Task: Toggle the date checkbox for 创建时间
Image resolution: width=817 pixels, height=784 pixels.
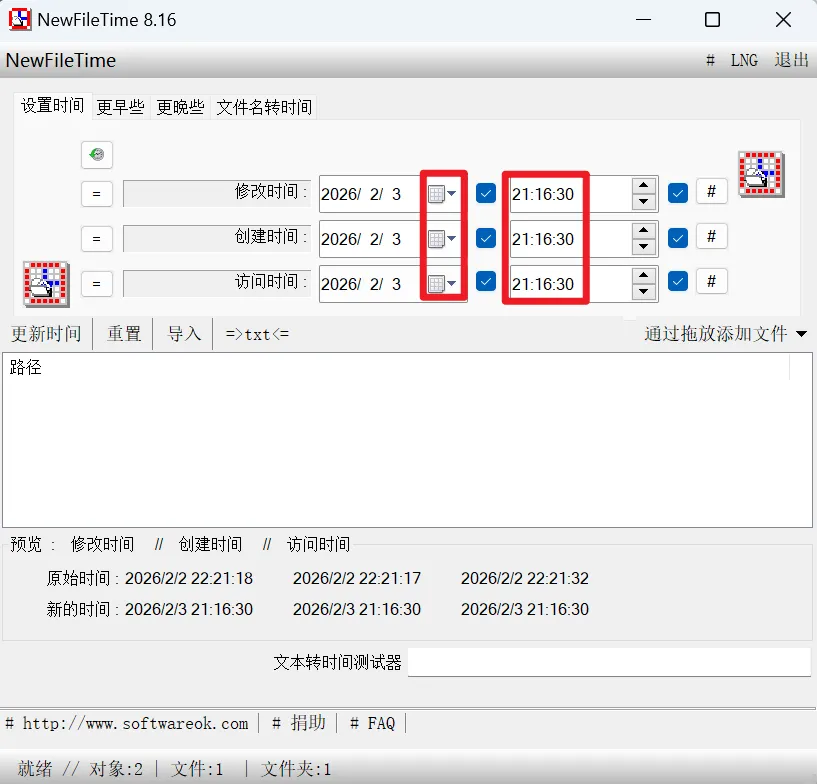Action: (486, 238)
